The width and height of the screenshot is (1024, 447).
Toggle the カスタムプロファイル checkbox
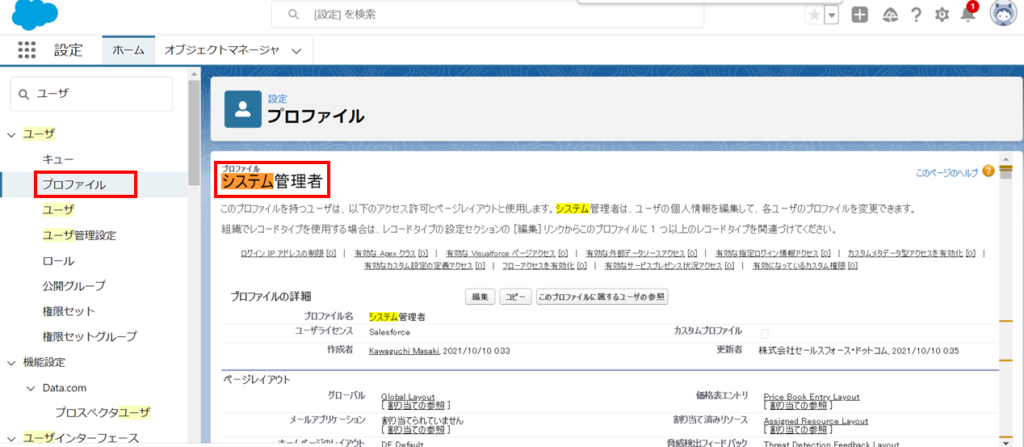[x=765, y=332]
